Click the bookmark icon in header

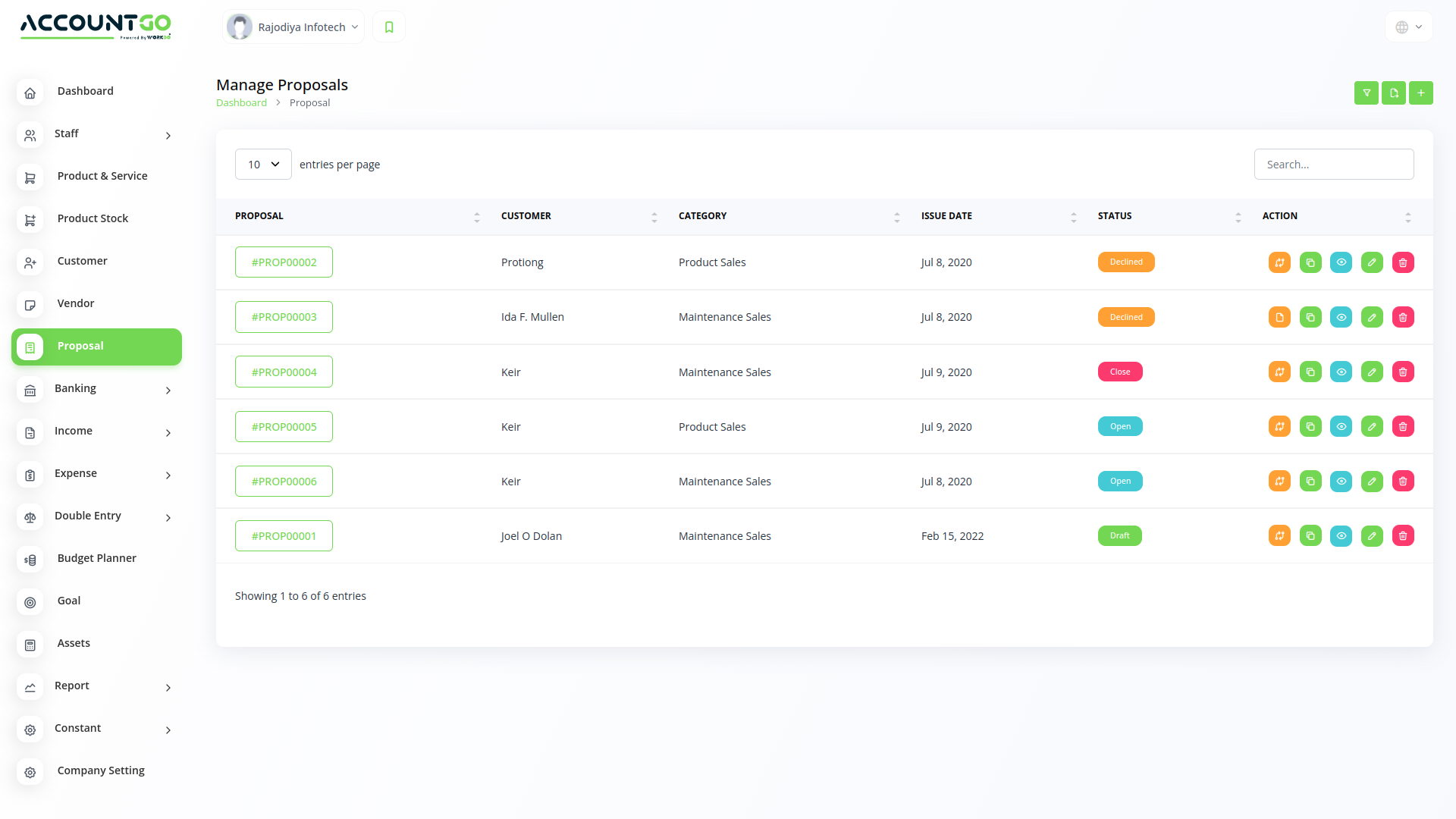pyautogui.click(x=389, y=27)
